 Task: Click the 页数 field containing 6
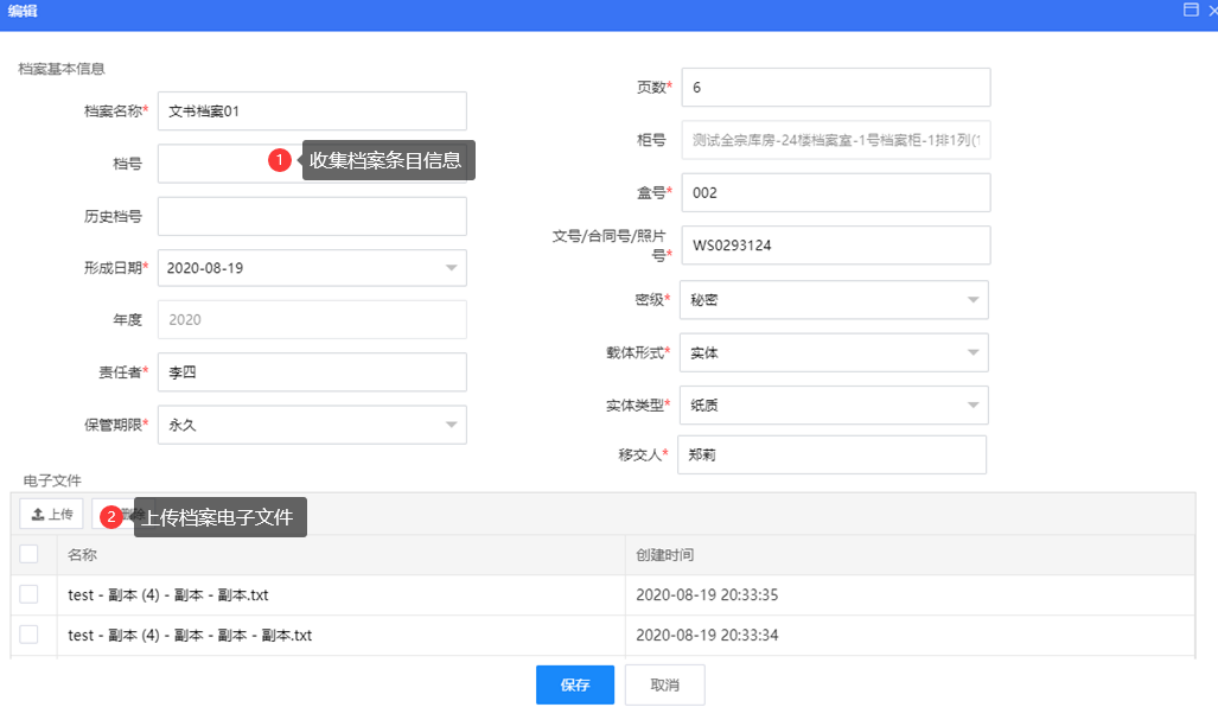point(835,87)
